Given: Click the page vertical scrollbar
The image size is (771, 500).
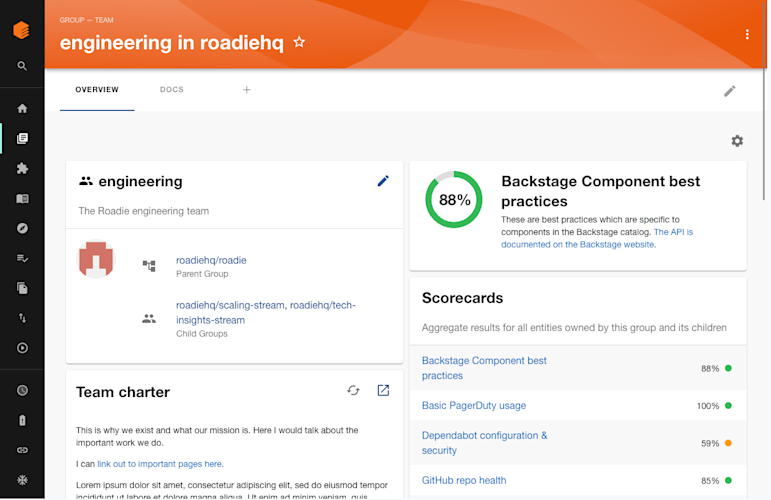Looking at the screenshot, I should (x=764, y=100).
